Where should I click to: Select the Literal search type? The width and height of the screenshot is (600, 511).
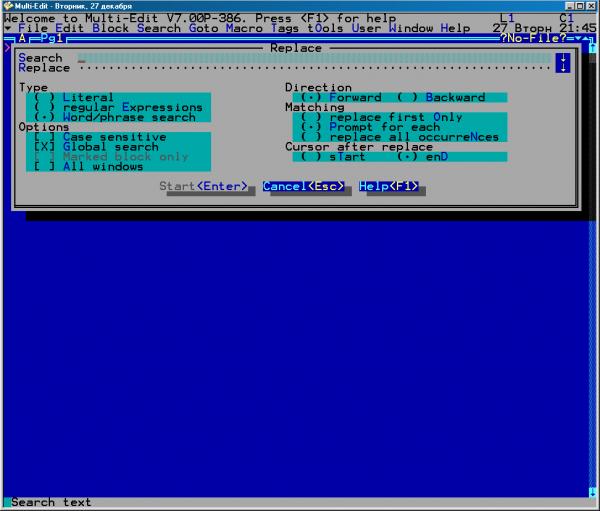pyautogui.click(x=74, y=97)
